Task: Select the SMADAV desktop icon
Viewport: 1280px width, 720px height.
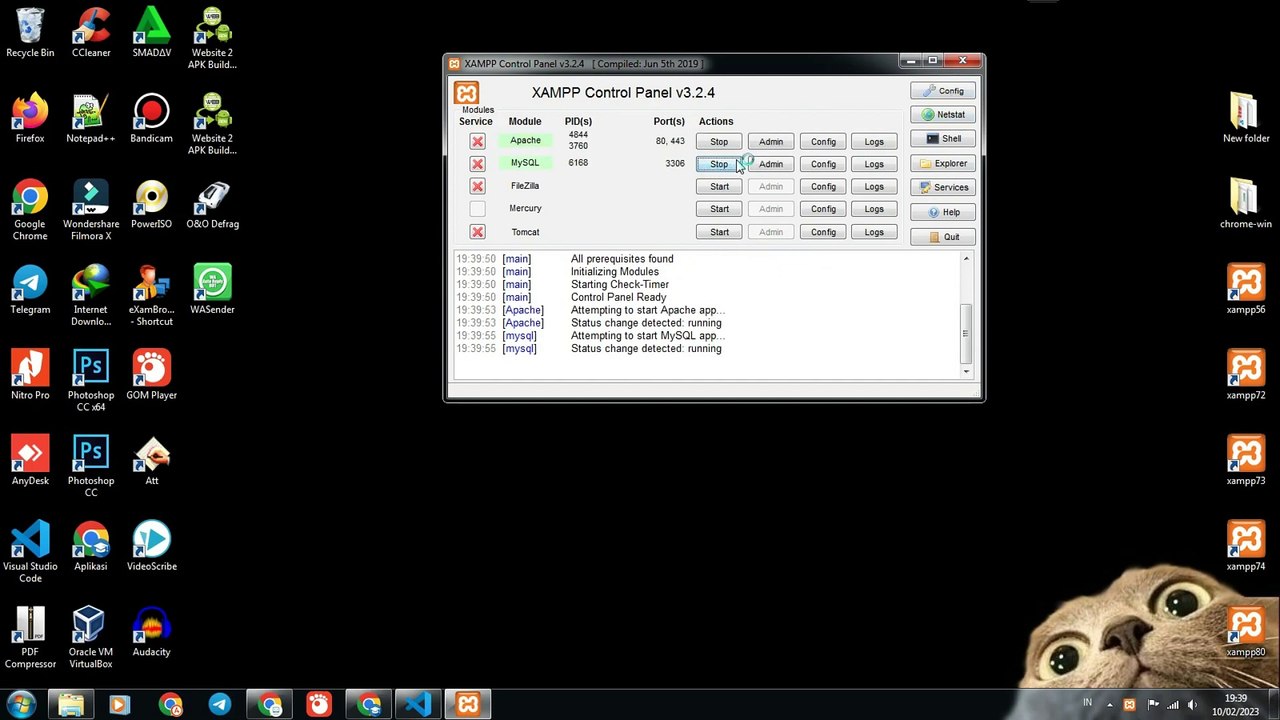Action: tap(152, 34)
